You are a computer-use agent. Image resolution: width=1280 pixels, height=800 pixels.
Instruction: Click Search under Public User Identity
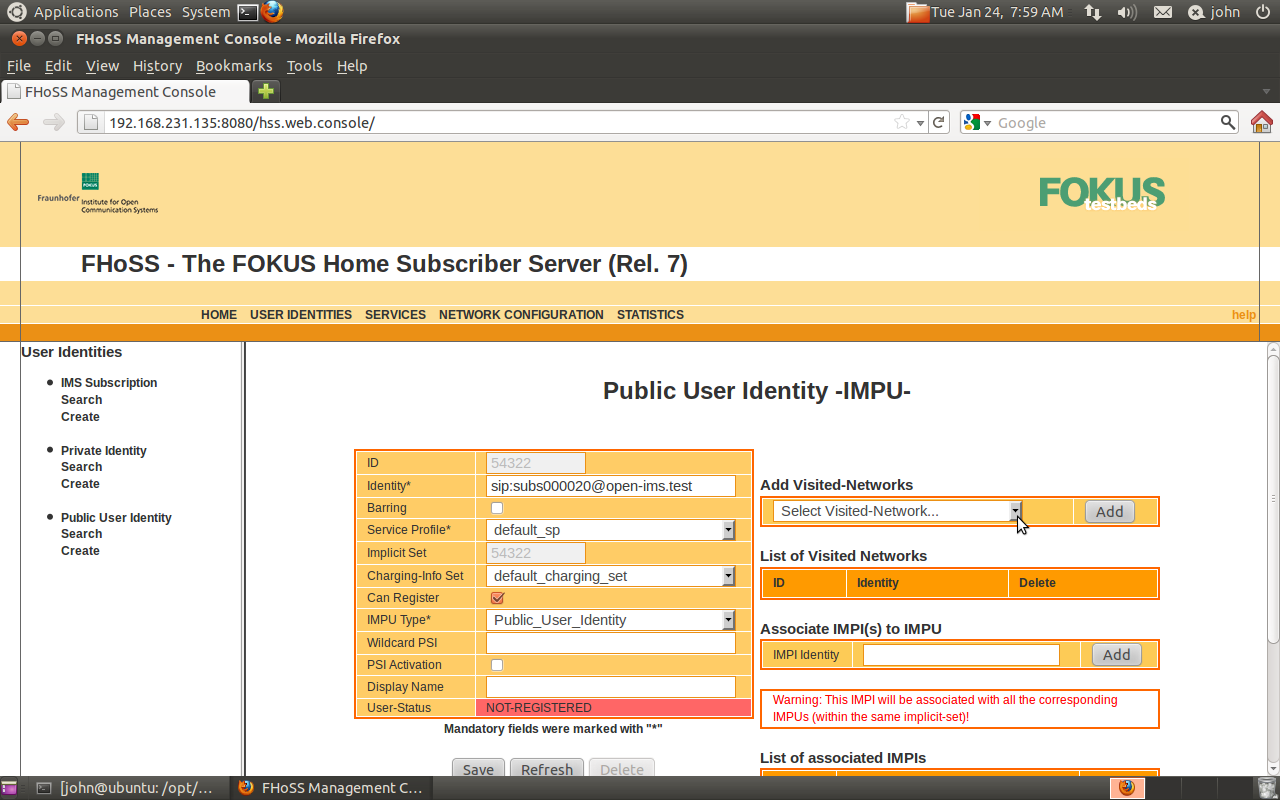click(x=81, y=533)
